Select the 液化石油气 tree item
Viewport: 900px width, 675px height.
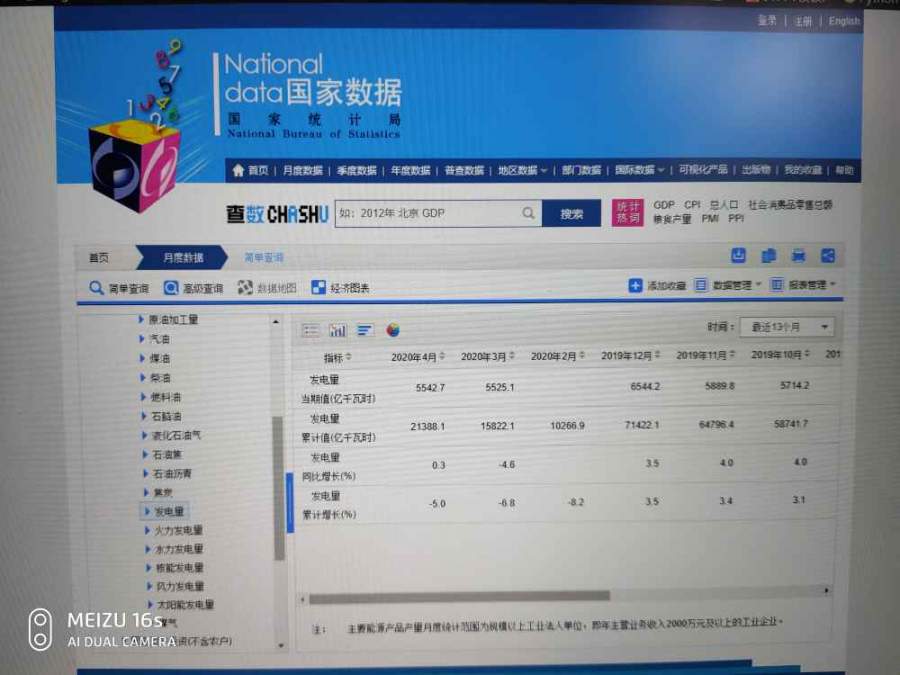(176, 436)
